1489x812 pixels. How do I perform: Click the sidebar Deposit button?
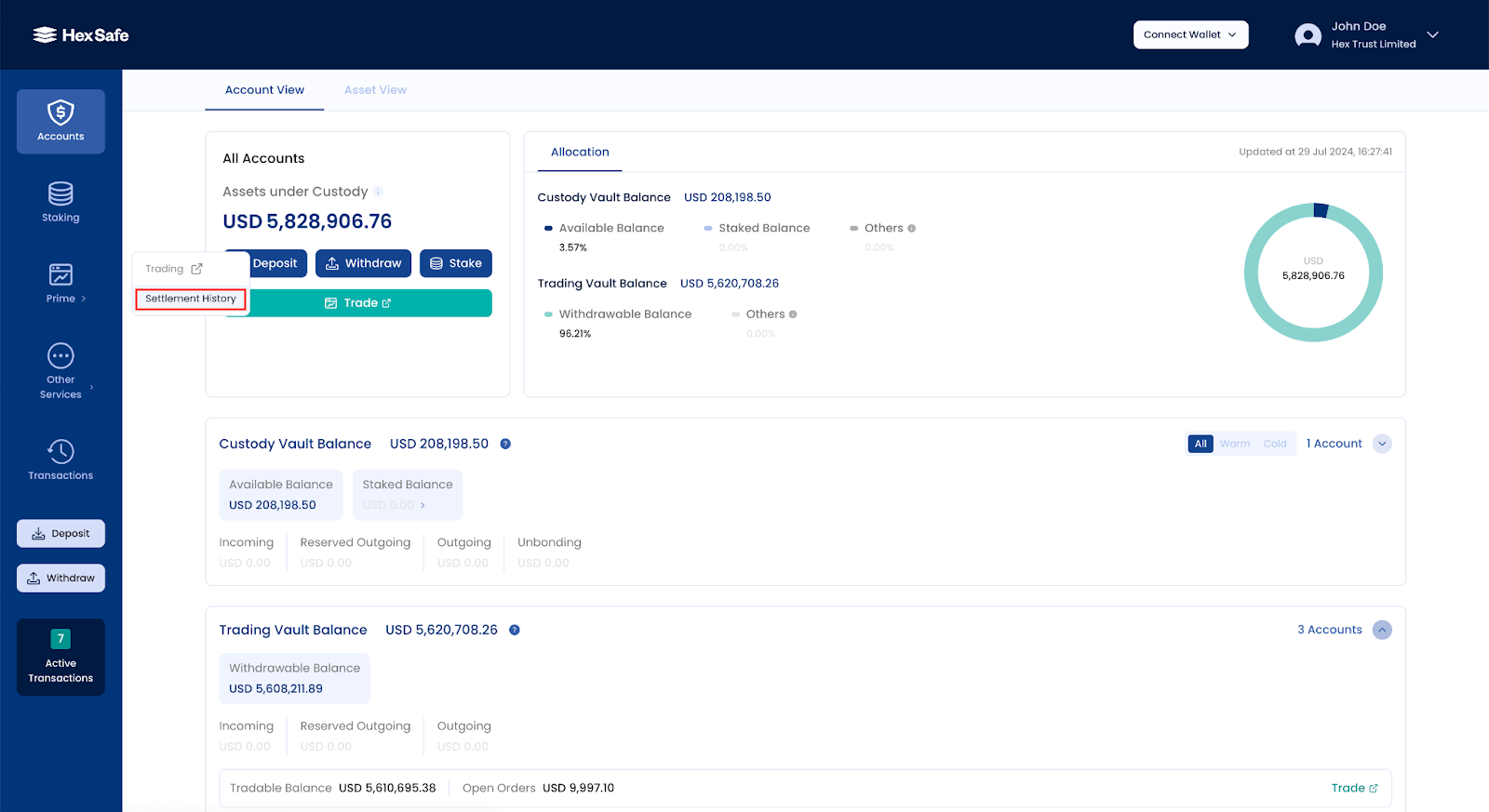(60, 534)
